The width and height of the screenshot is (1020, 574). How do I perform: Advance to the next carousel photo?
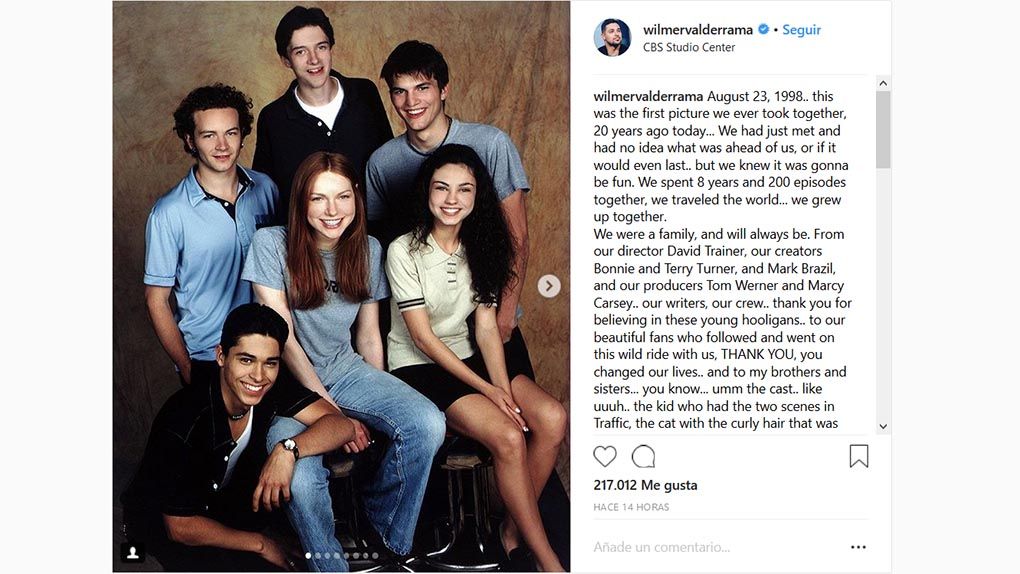tap(549, 286)
